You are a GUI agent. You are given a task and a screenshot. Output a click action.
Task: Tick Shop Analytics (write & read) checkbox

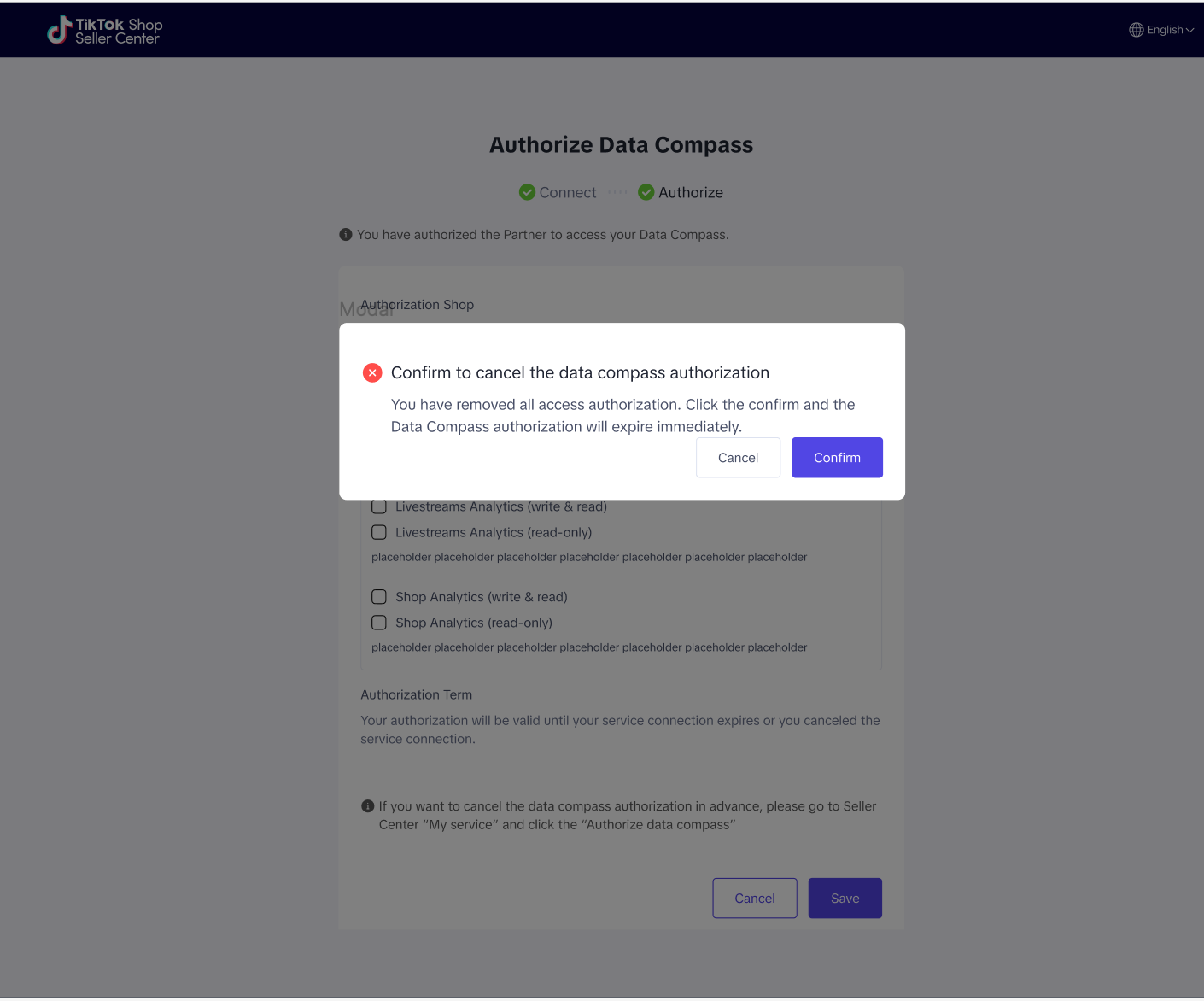coord(379,597)
